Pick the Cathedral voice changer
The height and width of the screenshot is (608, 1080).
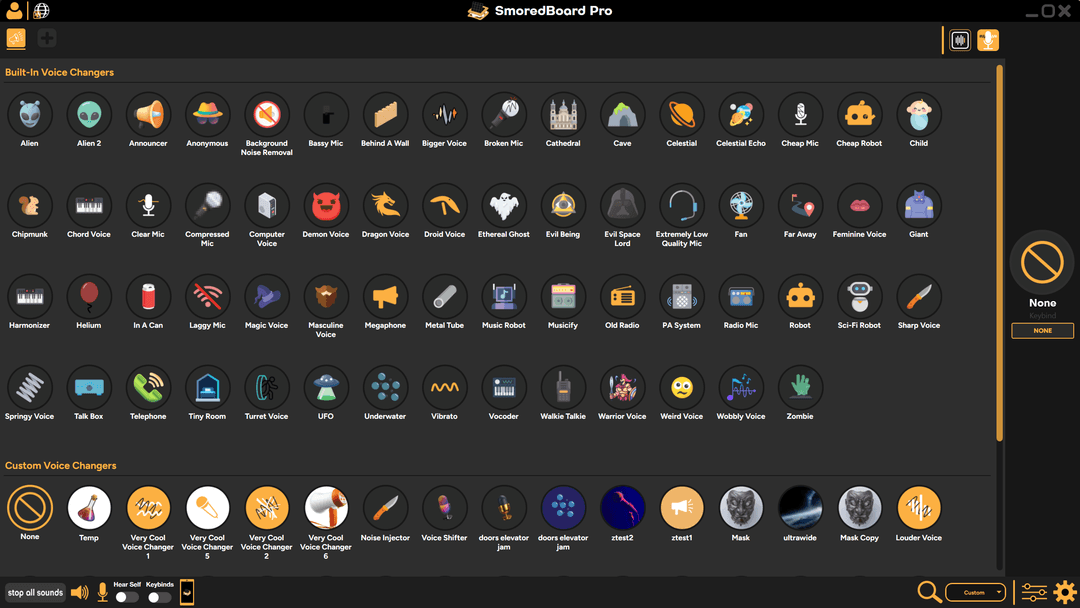563,115
